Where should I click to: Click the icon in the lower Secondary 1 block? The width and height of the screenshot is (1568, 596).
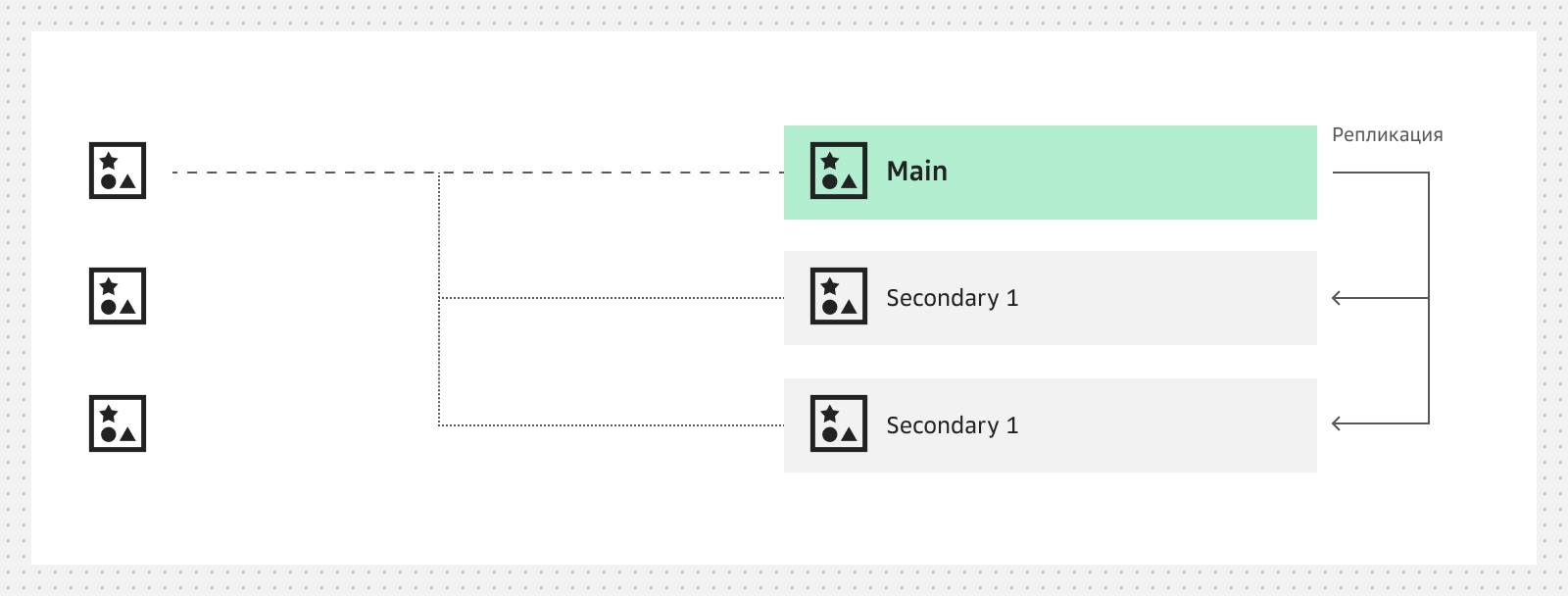[x=839, y=423]
